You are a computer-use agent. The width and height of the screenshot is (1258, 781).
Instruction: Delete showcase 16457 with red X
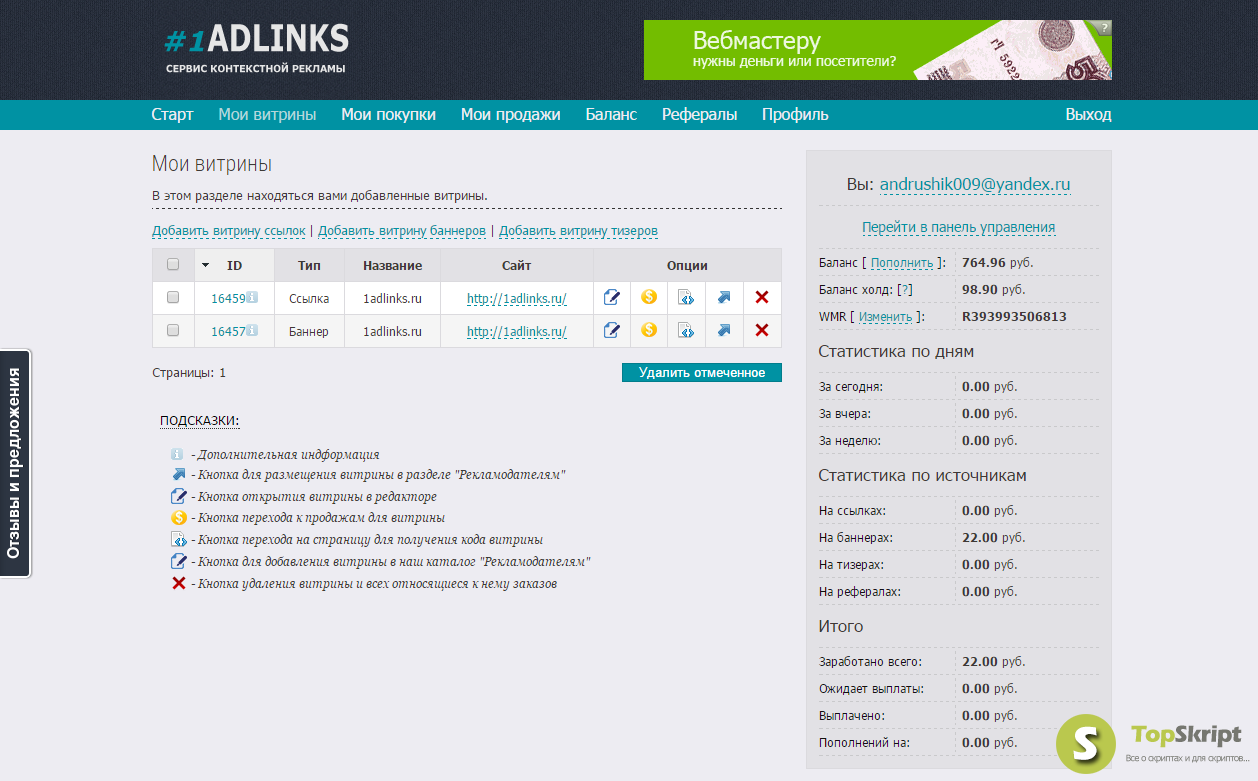pyautogui.click(x=762, y=330)
